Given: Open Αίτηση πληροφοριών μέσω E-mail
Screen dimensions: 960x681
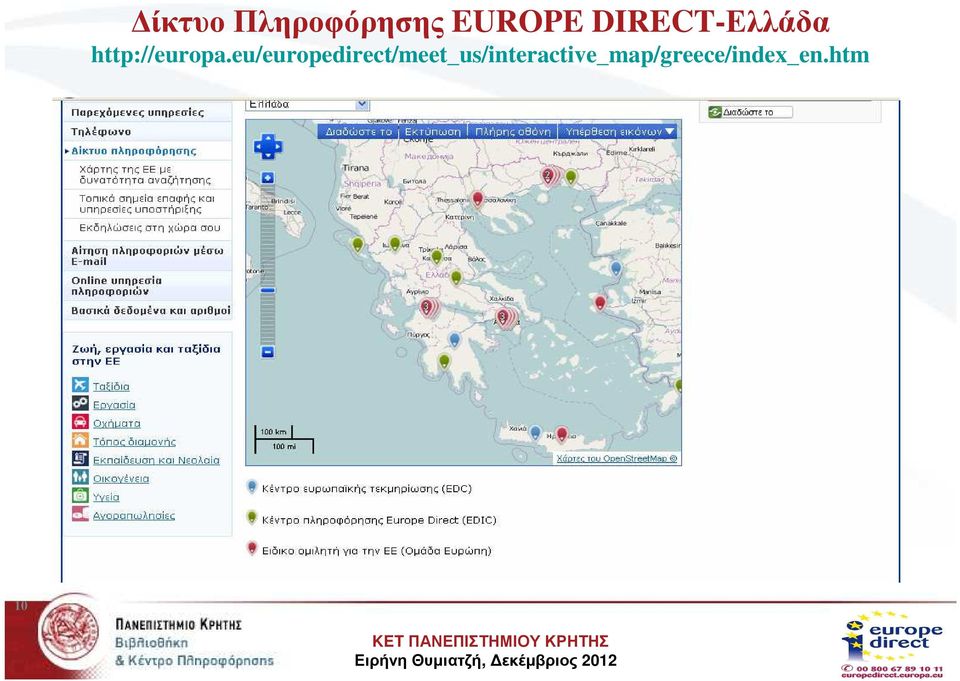Looking at the screenshot, I should 148,256.
